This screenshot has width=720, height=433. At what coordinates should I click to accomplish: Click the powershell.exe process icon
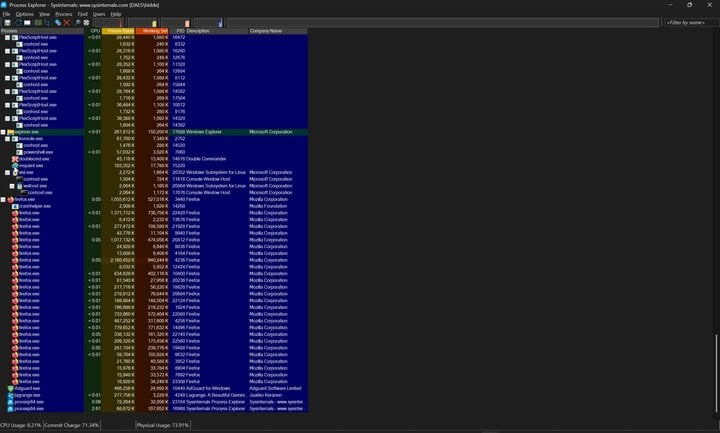tap(19, 152)
